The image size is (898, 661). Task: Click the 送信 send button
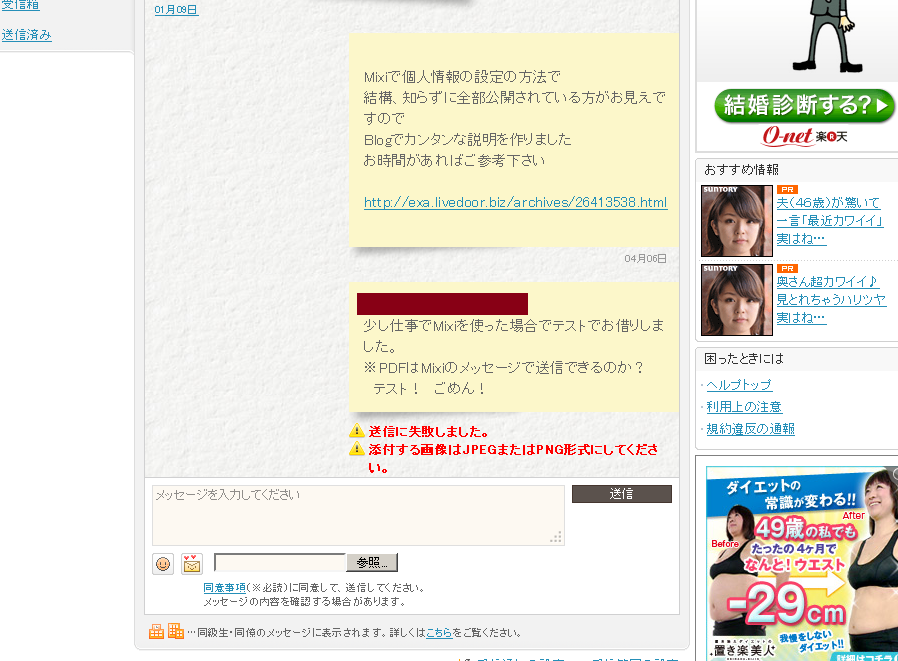pyautogui.click(x=621, y=494)
